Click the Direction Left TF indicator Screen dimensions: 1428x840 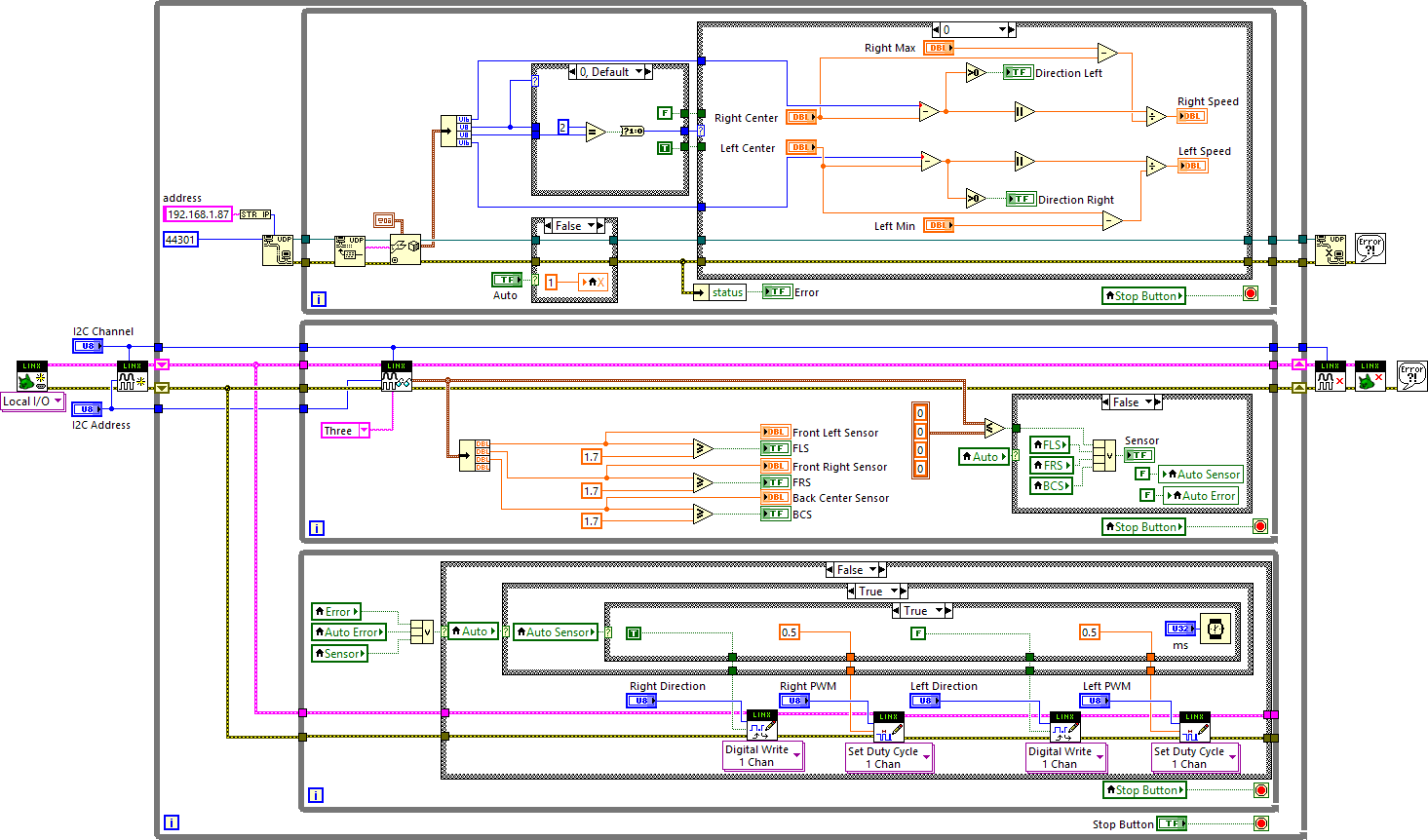[1018, 72]
